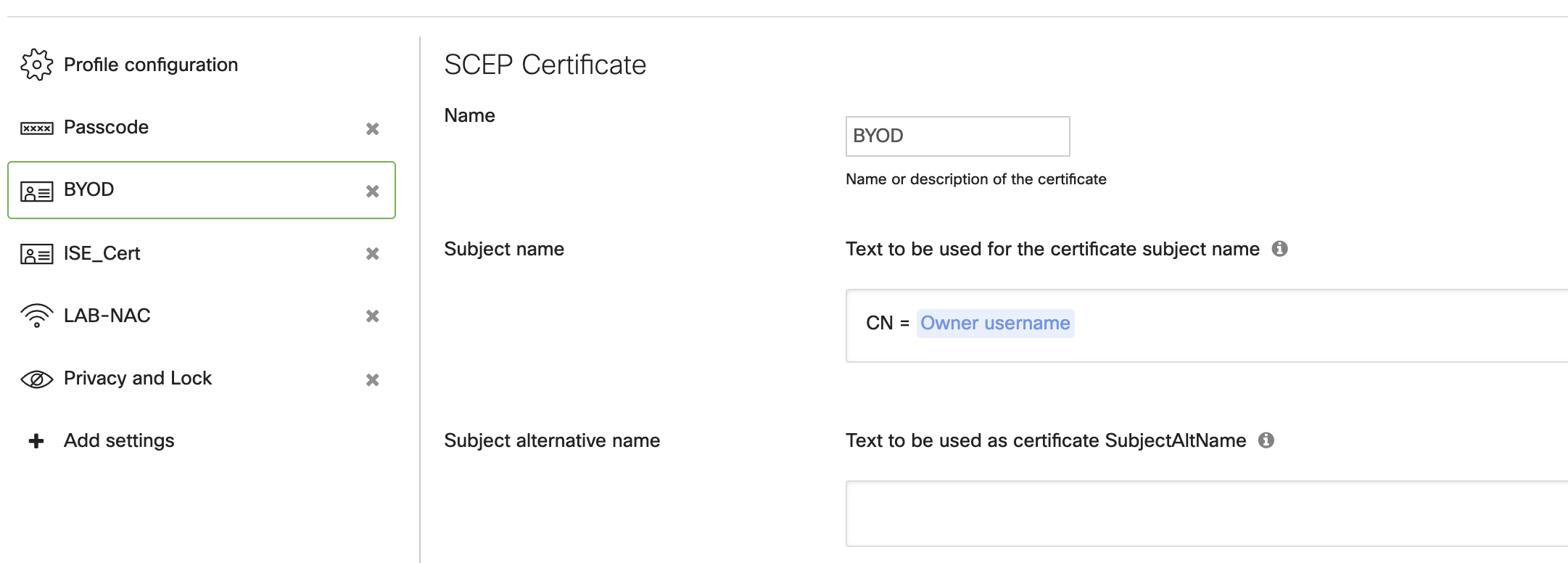
Task: Click the LAB-NAC Wi-Fi icon
Action: click(36, 316)
